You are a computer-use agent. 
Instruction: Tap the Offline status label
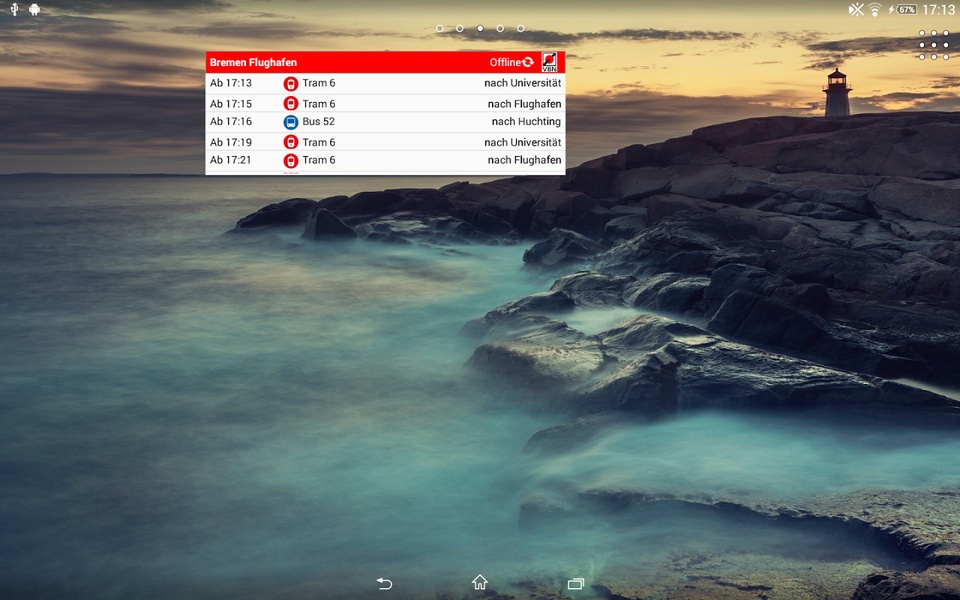[505, 62]
